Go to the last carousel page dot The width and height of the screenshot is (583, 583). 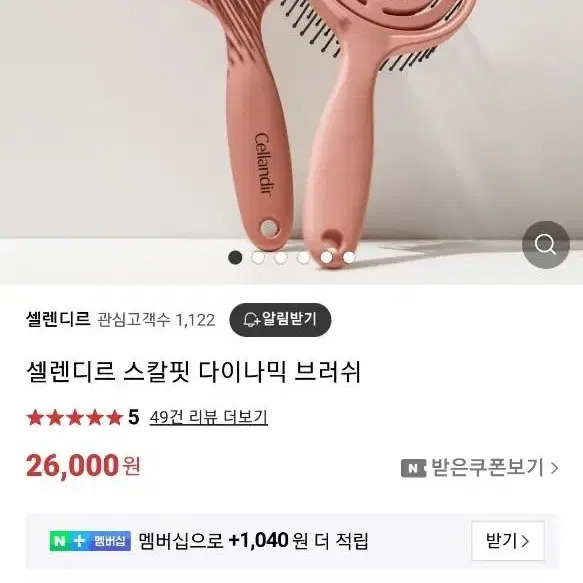click(349, 257)
